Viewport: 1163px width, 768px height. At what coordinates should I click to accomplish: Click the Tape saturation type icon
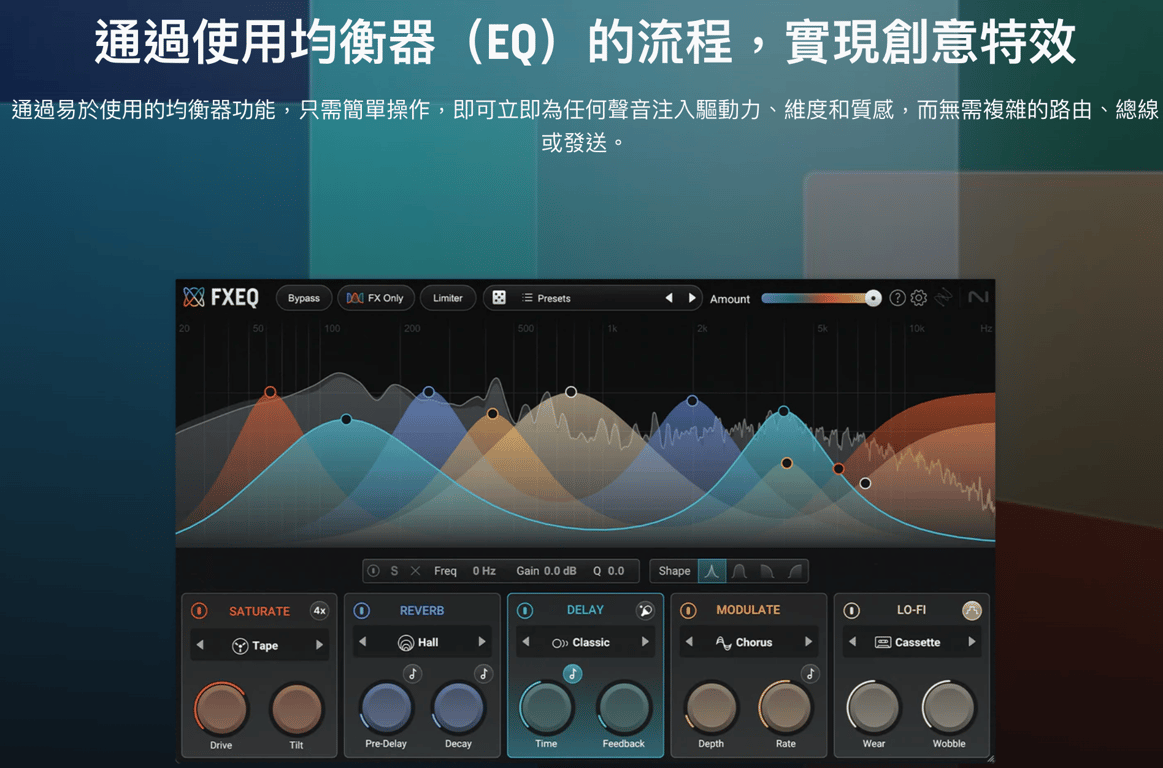click(x=240, y=646)
